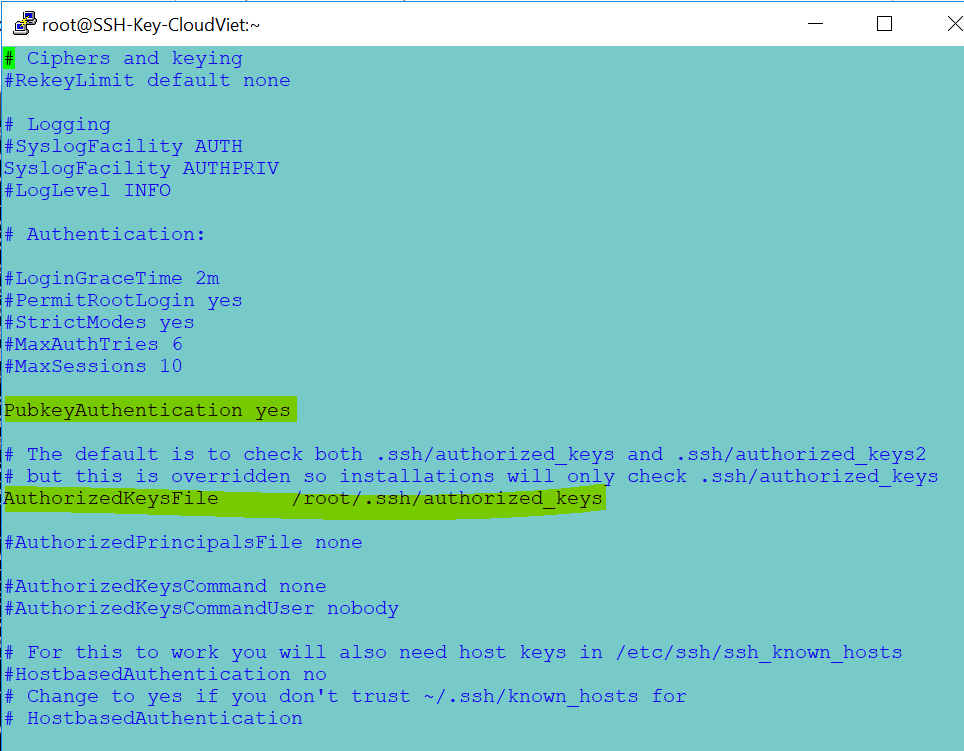Click the line '#RekeyLimit default none'
Image resolution: width=964 pixels, height=751 pixels.
pyautogui.click(x=147, y=81)
